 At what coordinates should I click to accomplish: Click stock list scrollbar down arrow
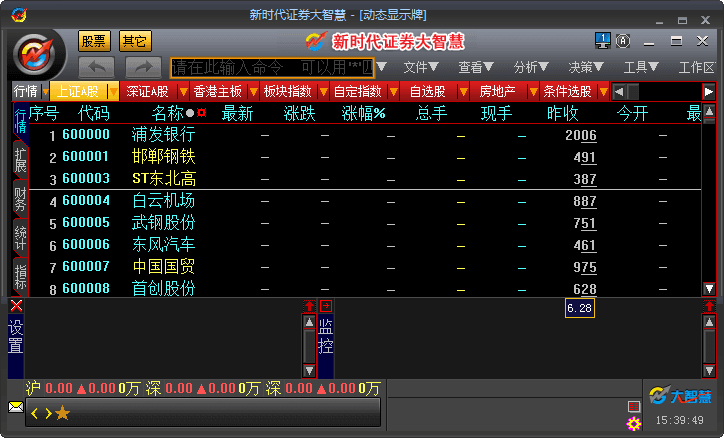709,289
